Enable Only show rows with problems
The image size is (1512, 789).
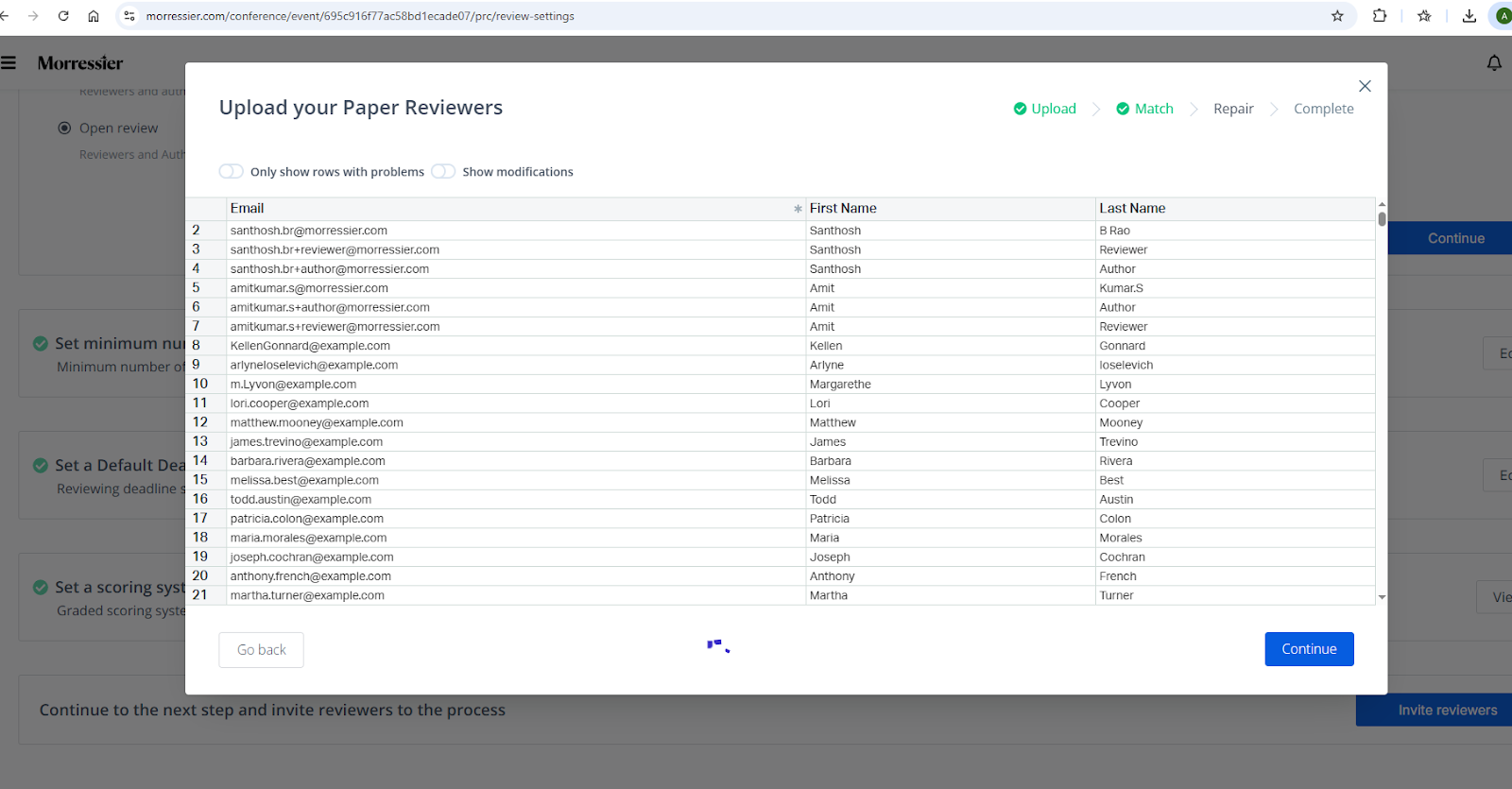click(x=232, y=171)
